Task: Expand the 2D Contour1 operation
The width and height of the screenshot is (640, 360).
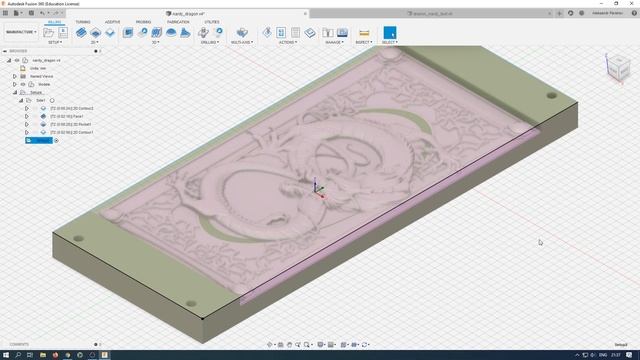Action: pyautogui.click(x=27, y=132)
